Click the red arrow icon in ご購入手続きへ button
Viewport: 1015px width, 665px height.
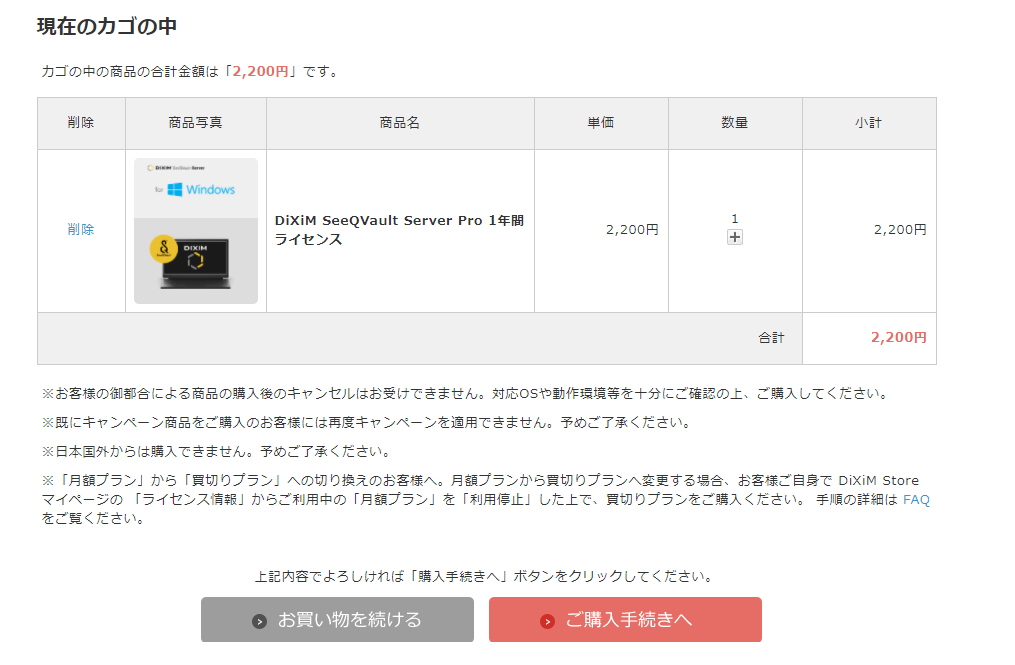click(x=547, y=621)
